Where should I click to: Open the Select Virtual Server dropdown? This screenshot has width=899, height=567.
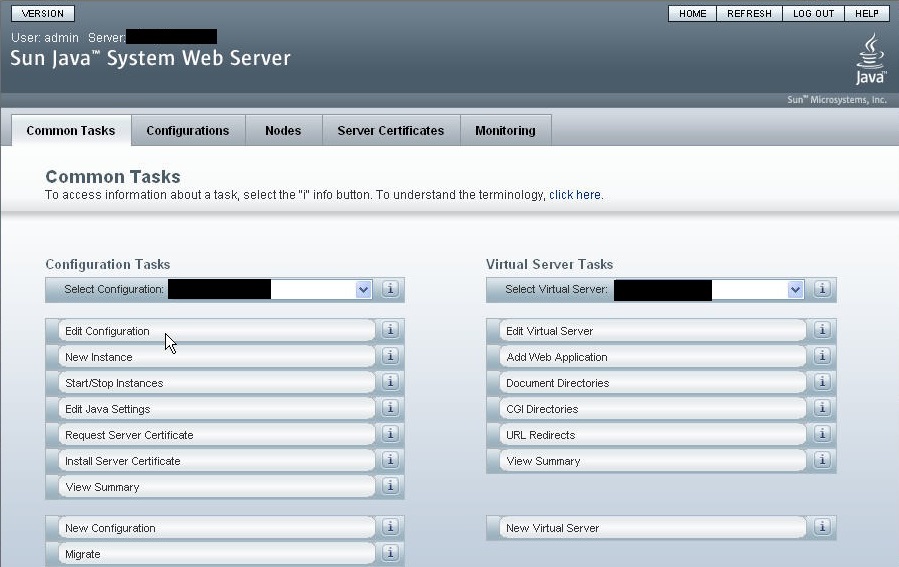pos(795,289)
